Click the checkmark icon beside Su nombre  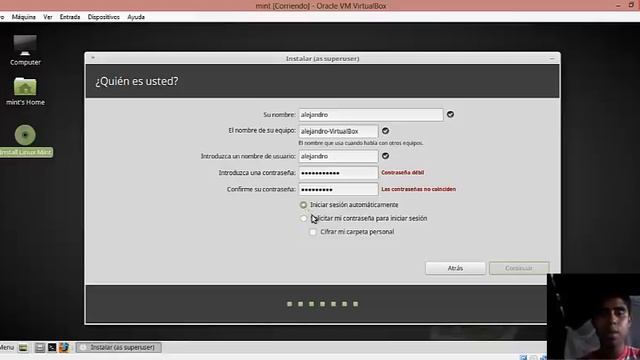[450, 114]
